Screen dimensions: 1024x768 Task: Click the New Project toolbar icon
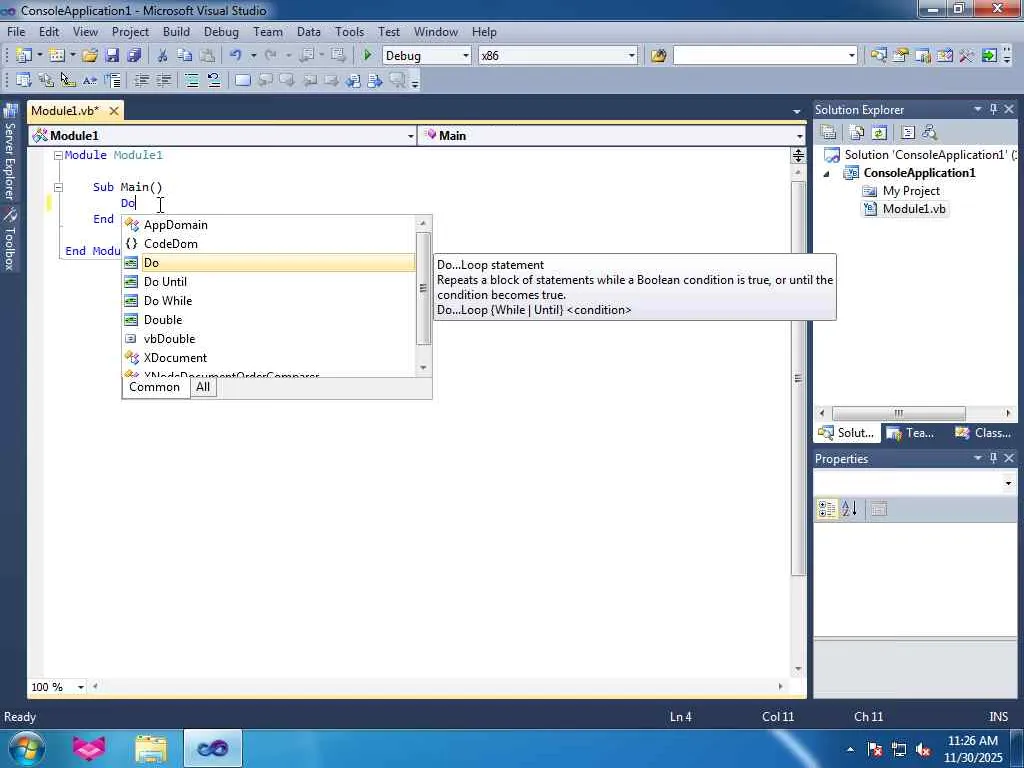(x=24, y=56)
